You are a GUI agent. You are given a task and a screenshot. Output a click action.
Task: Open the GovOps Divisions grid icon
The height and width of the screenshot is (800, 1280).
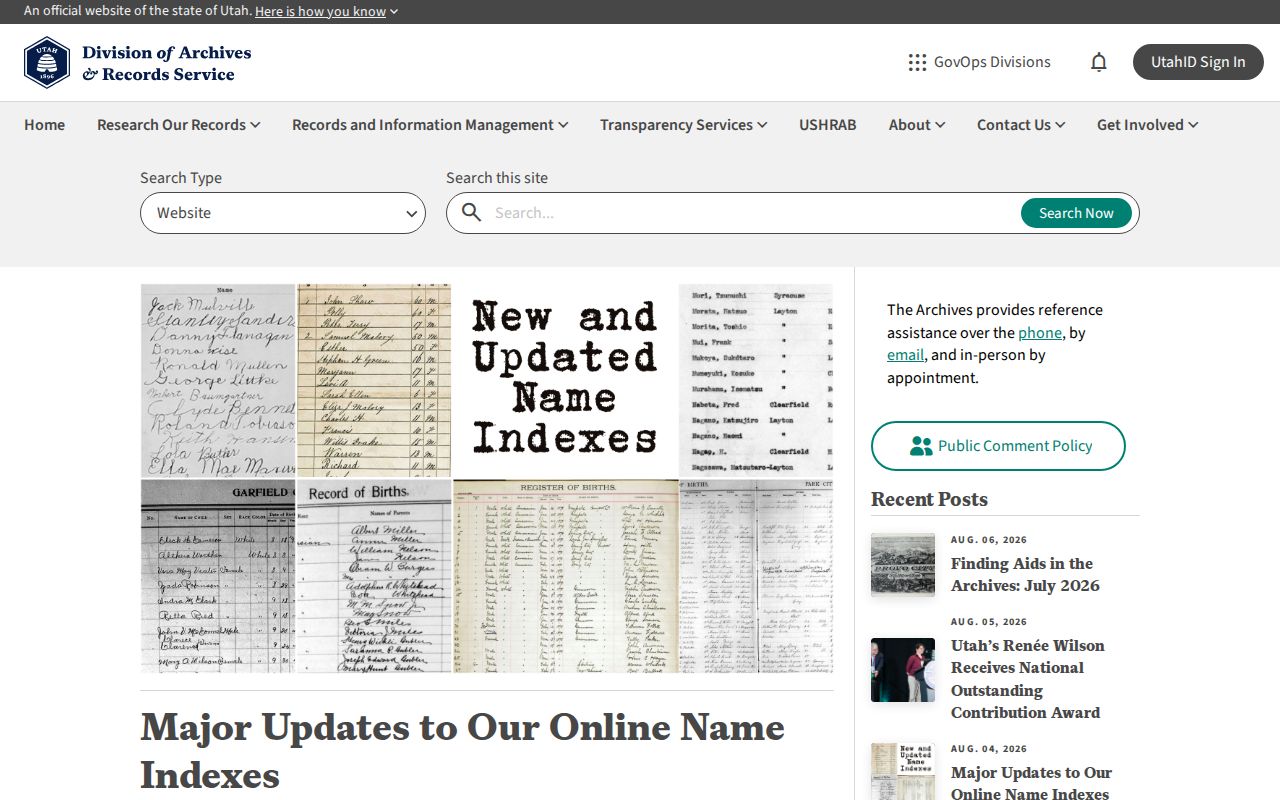point(917,62)
